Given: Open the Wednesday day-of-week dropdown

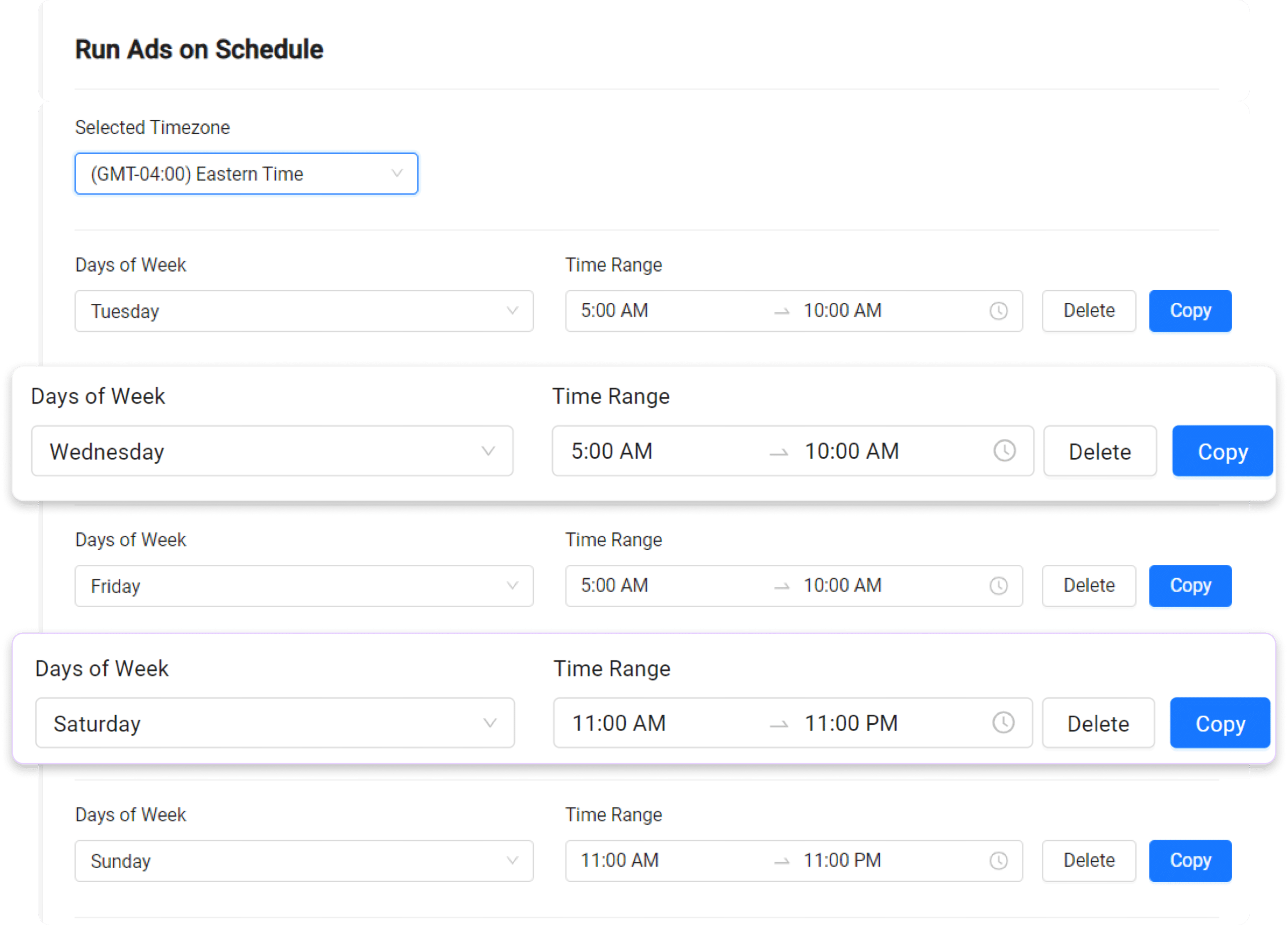Looking at the screenshot, I should coord(272,451).
